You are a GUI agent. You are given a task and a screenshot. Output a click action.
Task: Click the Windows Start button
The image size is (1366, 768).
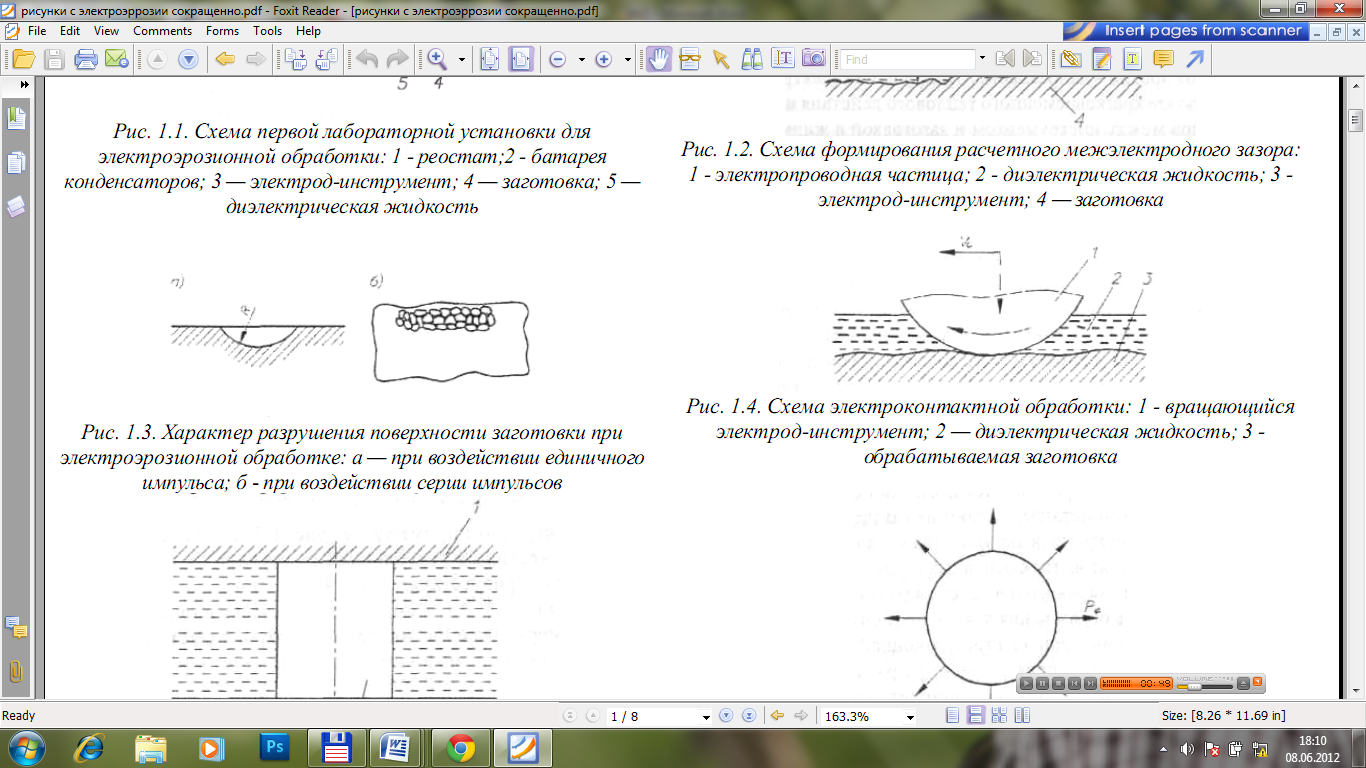tap(26, 748)
